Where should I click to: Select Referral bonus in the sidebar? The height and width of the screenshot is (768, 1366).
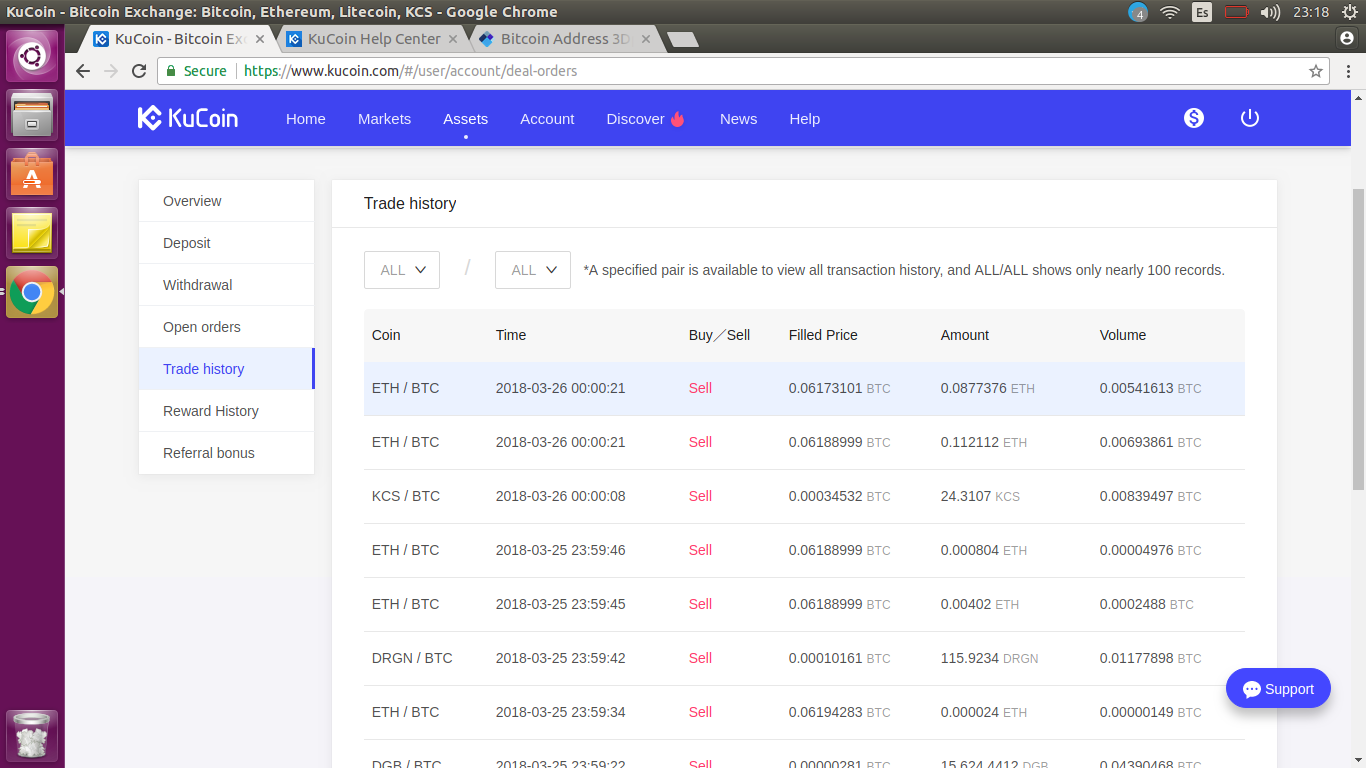click(x=227, y=453)
